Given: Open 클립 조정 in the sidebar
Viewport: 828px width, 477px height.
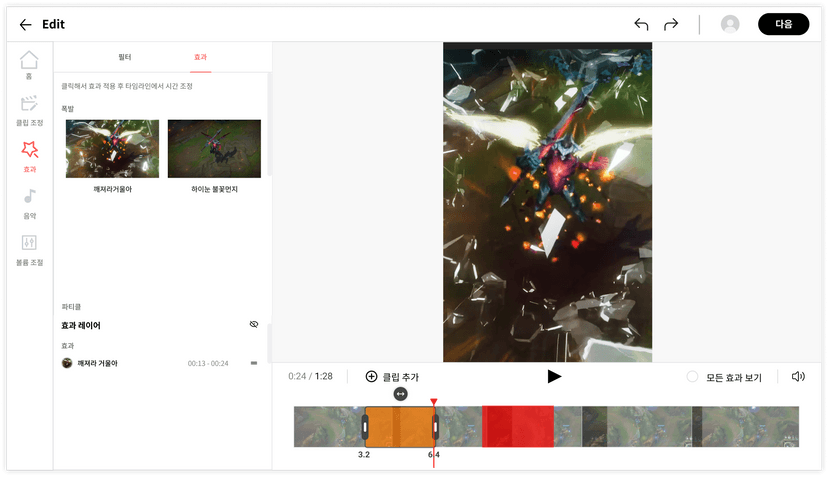Looking at the screenshot, I should click(x=29, y=110).
